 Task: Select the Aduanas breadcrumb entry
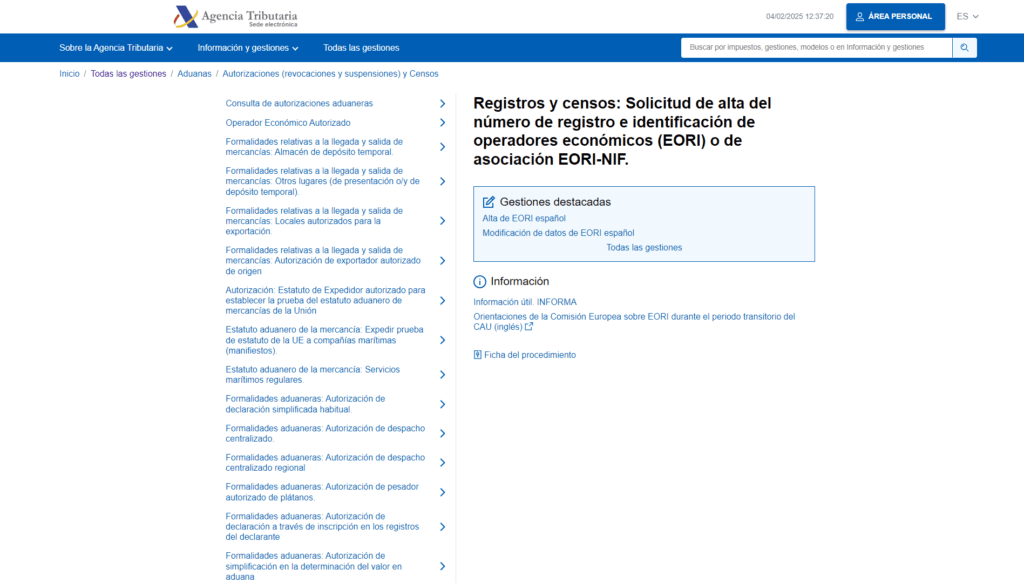pos(194,73)
